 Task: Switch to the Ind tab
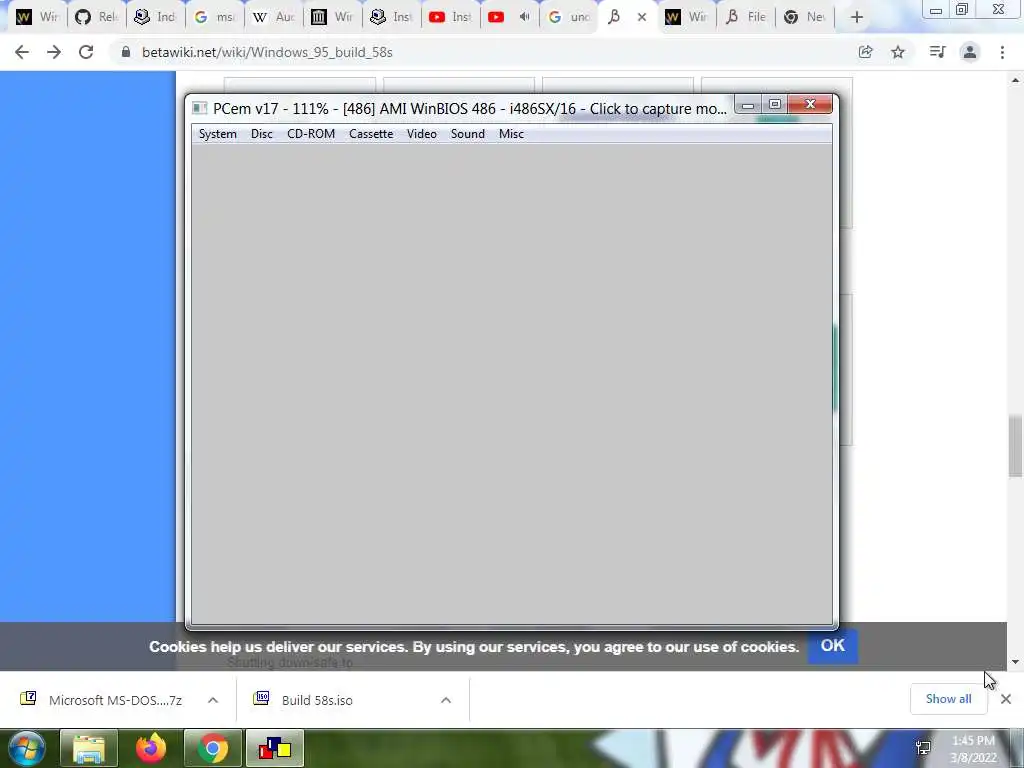155,18
